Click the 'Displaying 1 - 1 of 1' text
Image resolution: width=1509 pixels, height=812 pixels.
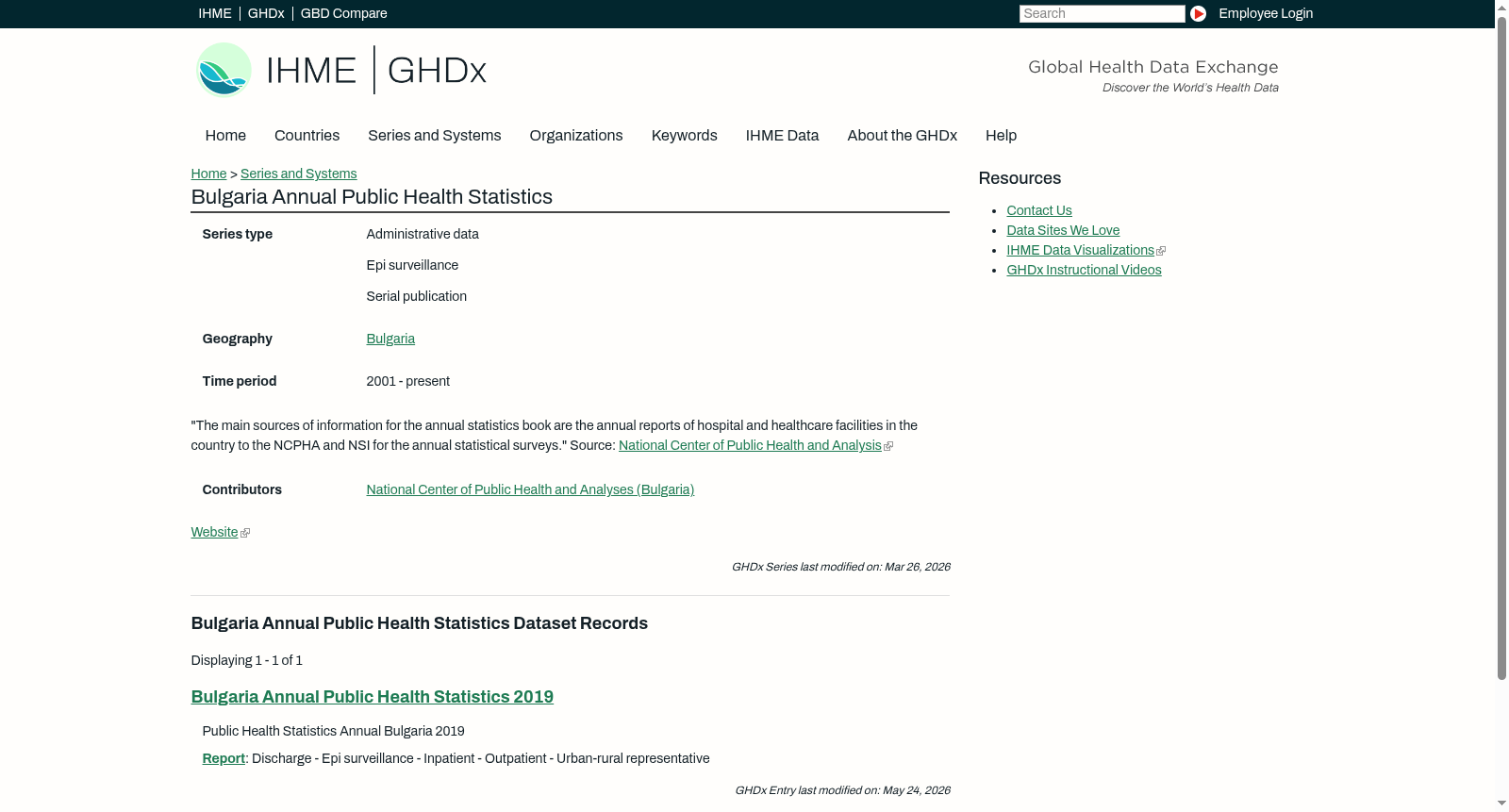[x=247, y=660]
